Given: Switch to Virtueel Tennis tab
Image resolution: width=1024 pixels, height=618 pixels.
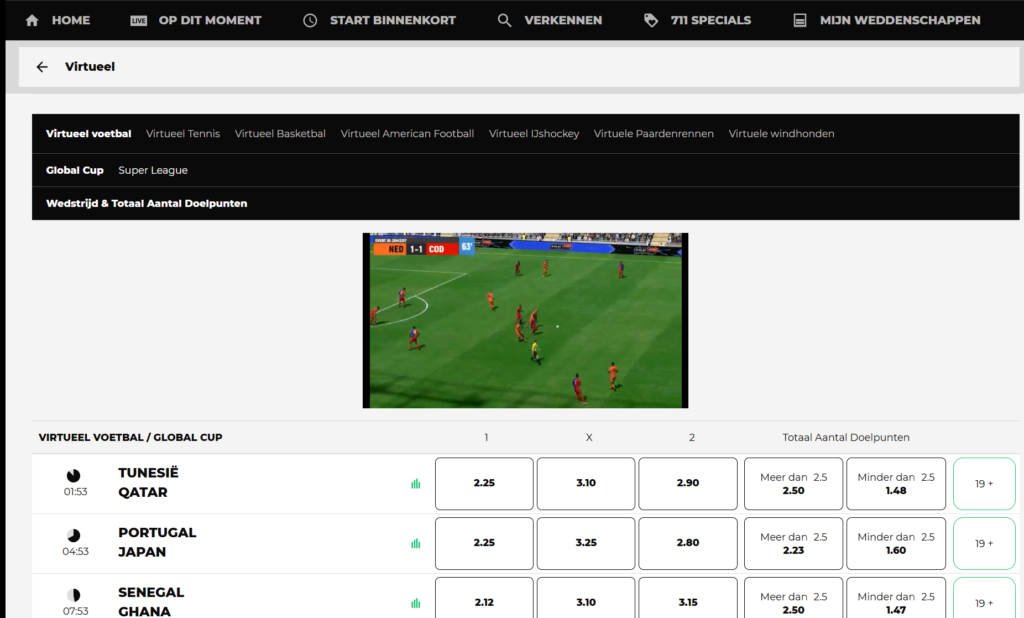Looking at the screenshot, I should click(x=183, y=133).
